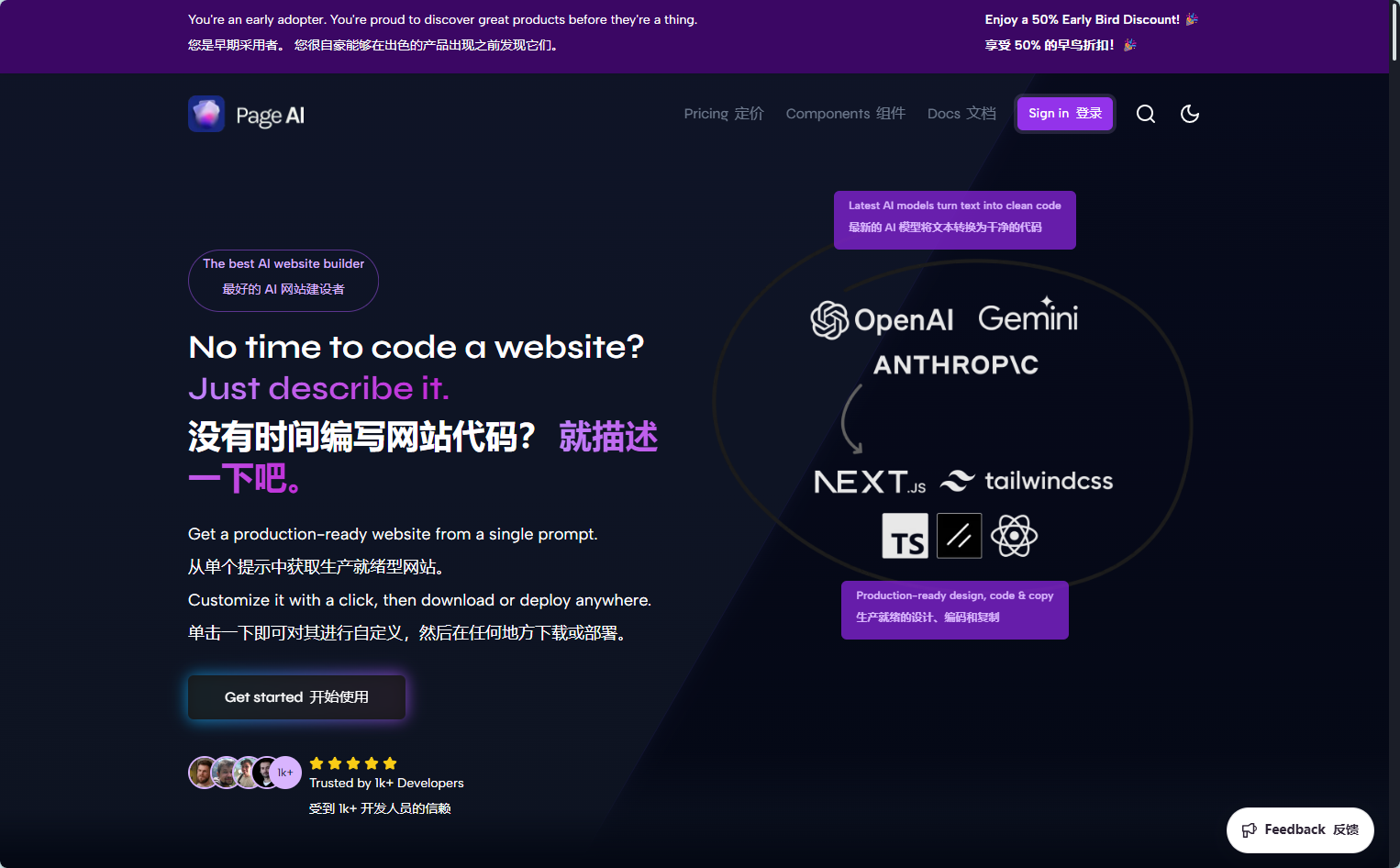Click the tailwindcss logo
The image size is (1400, 868).
point(1027,481)
